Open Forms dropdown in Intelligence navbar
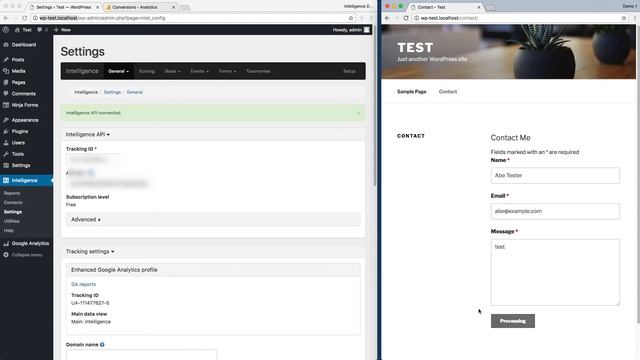This screenshot has width=640, height=360. click(x=227, y=71)
